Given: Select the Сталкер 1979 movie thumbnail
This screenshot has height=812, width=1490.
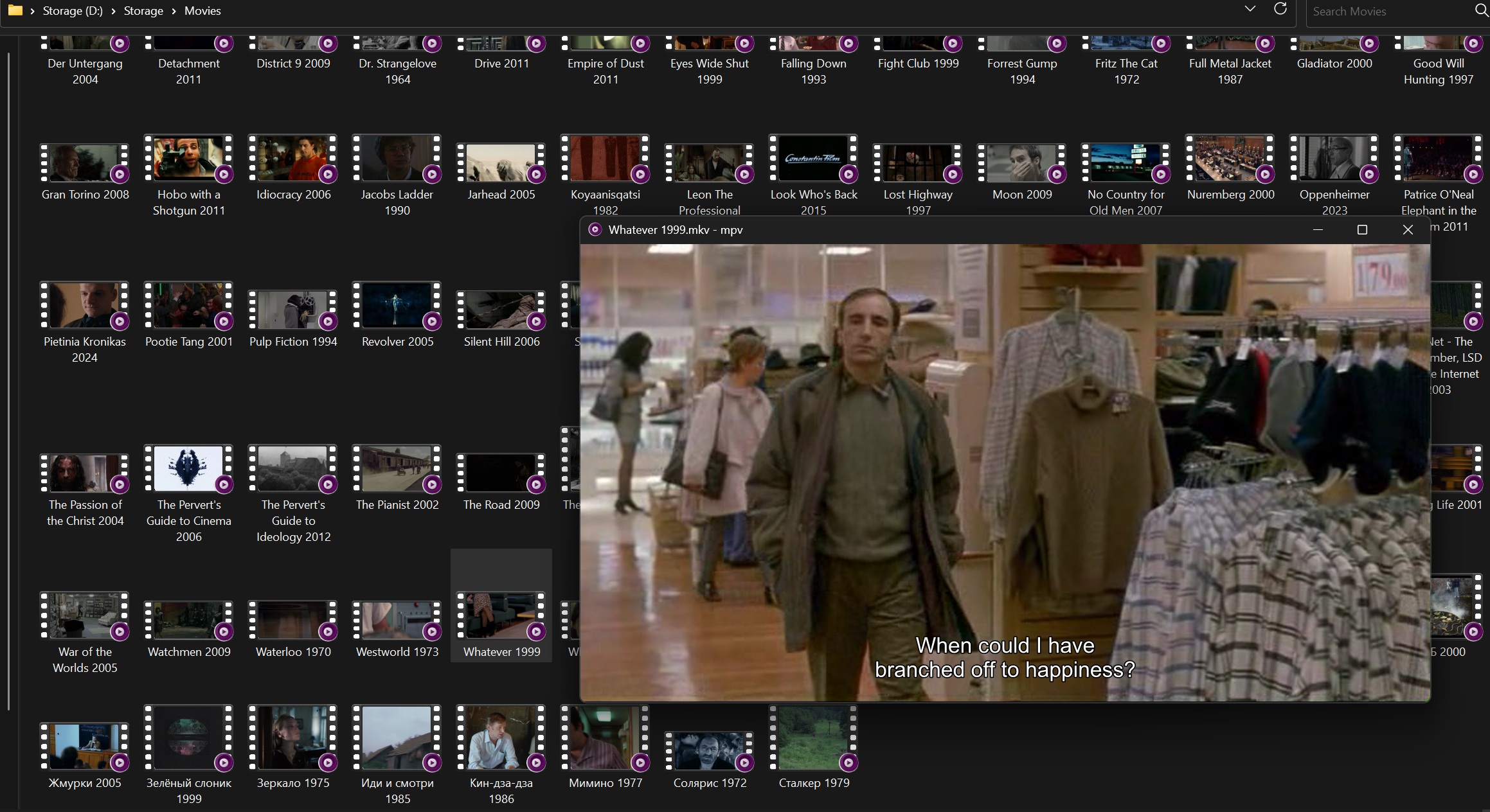Looking at the screenshot, I should point(813,738).
